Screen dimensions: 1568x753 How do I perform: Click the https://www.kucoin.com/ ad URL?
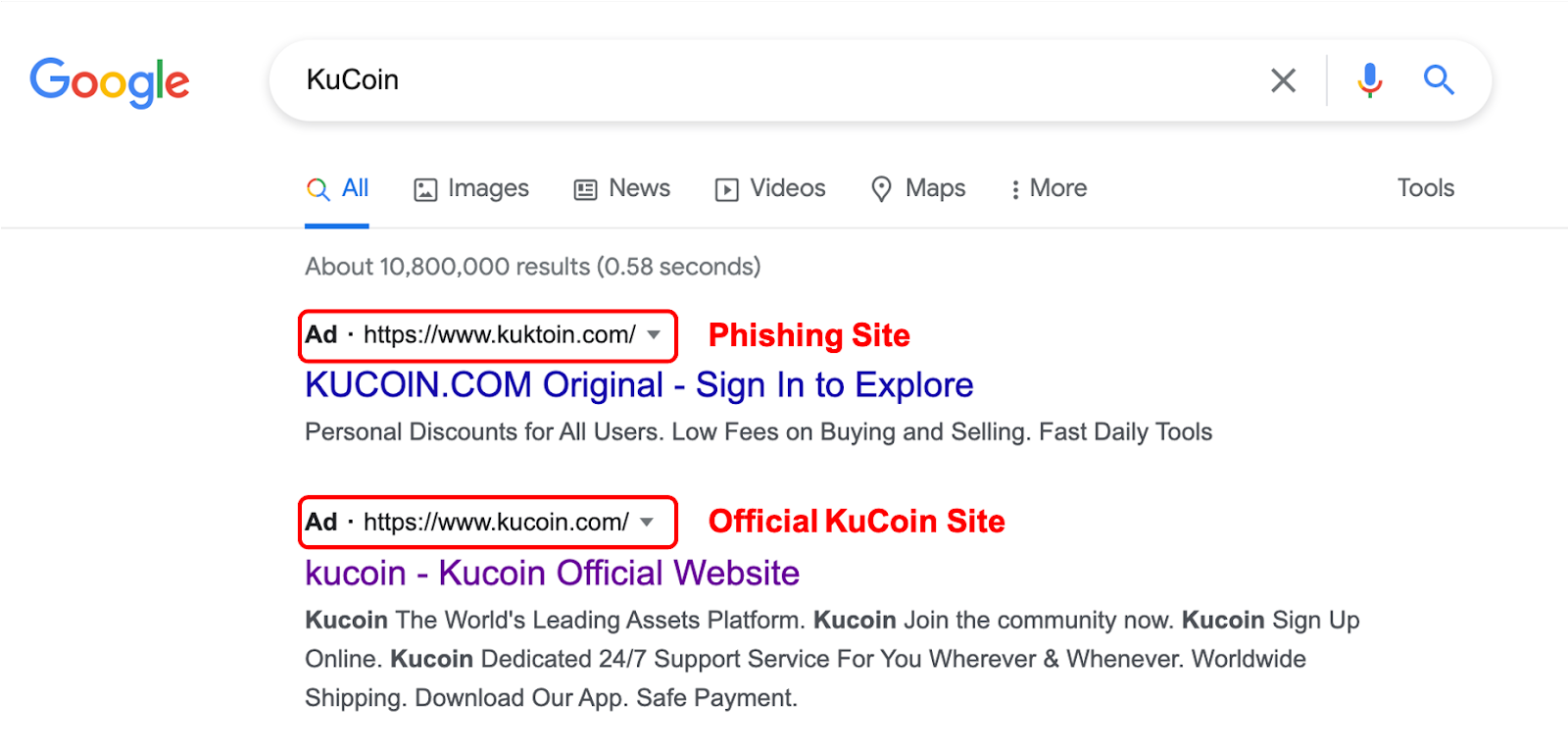pos(496,523)
